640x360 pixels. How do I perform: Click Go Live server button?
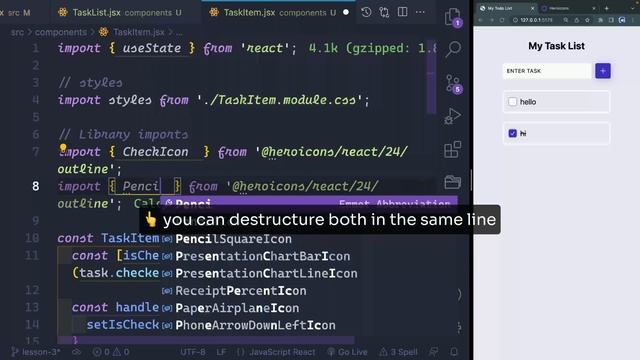347,352
